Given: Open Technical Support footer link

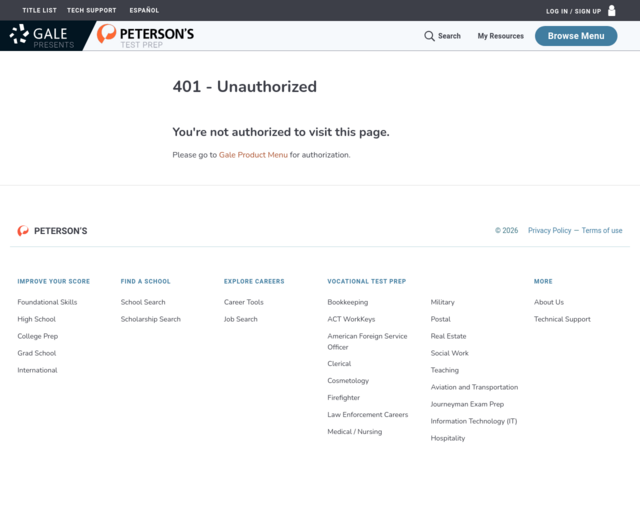Looking at the screenshot, I should pyautogui.click(x=562, y=319).
